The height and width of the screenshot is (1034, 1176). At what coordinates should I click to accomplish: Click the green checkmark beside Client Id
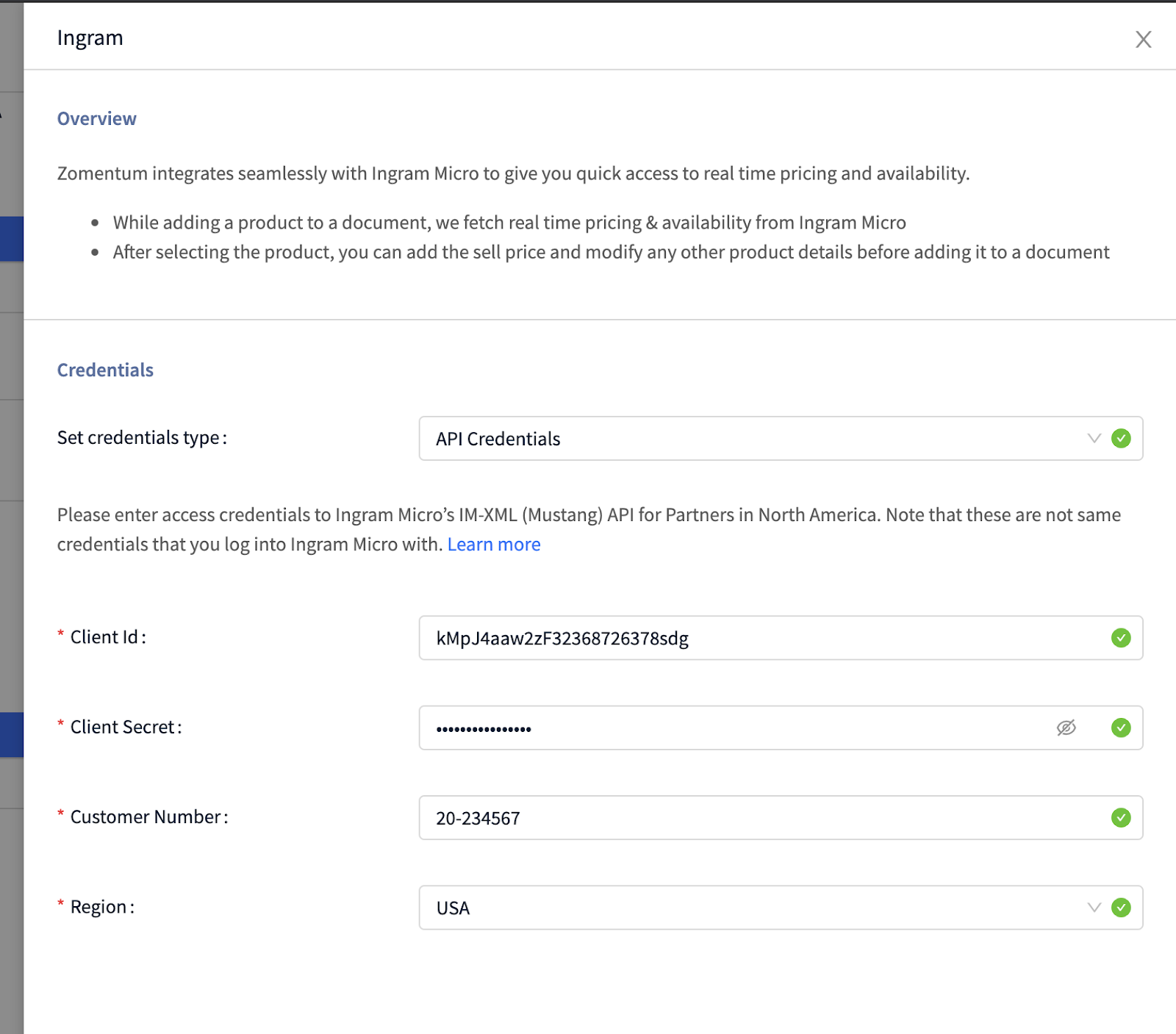[1120, 639]
